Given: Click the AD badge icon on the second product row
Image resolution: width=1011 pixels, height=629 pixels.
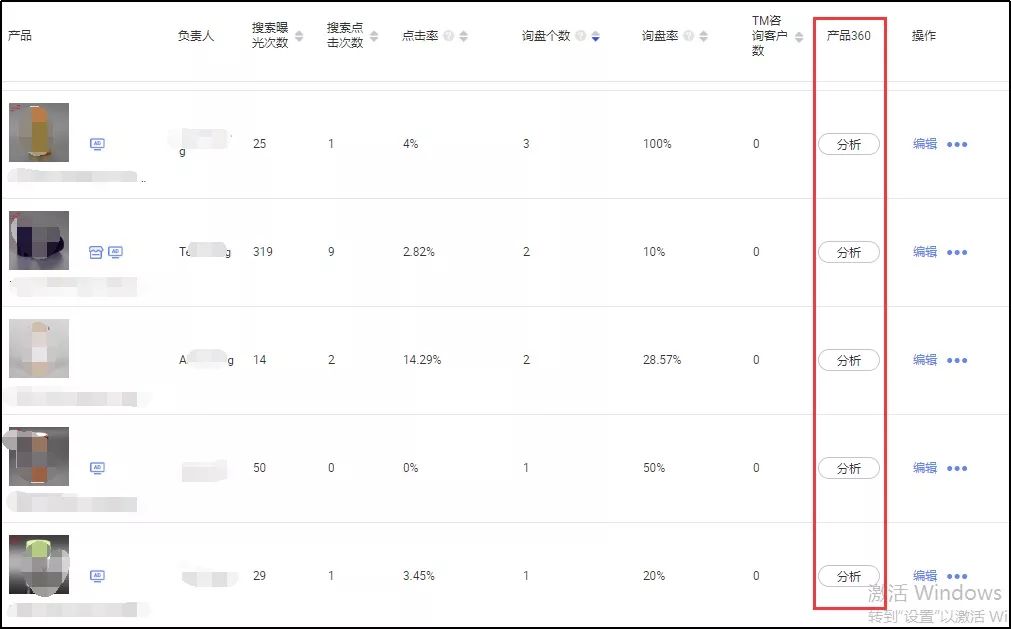Looking at the screenshot, I should (115, 252).
